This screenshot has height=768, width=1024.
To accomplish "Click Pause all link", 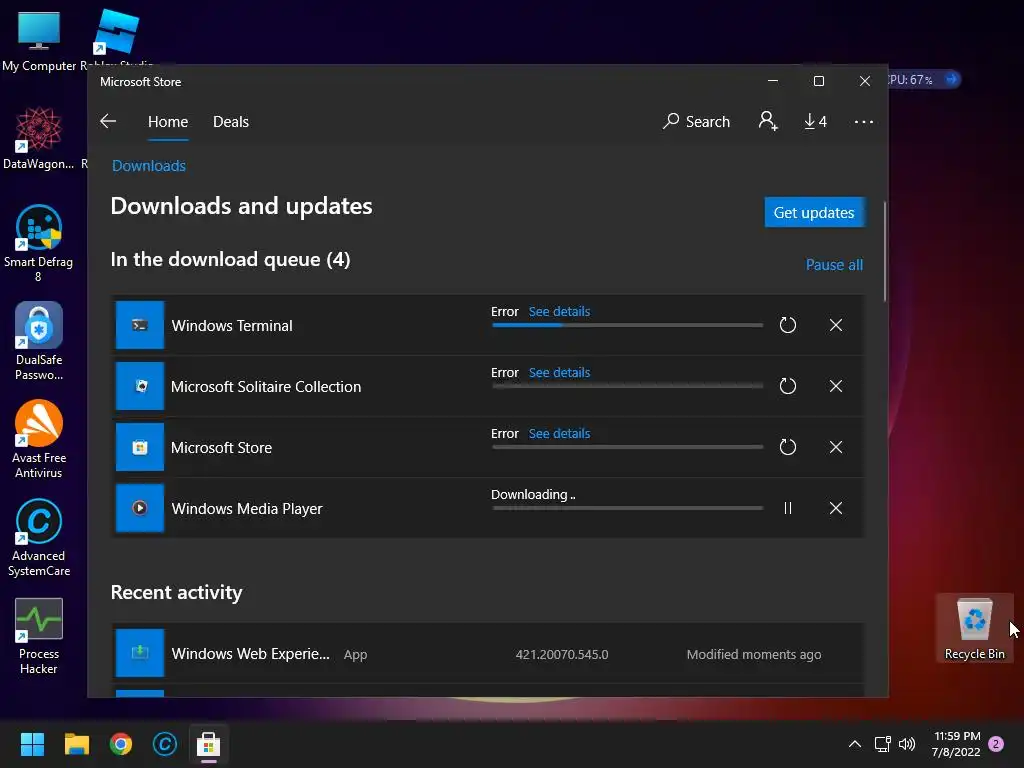I will click(x=834, y=264).
